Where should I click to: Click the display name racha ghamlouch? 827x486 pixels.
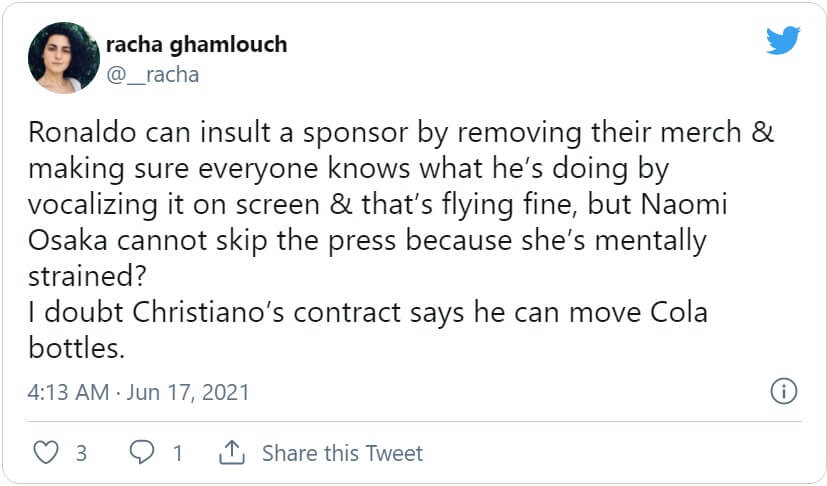195,45
